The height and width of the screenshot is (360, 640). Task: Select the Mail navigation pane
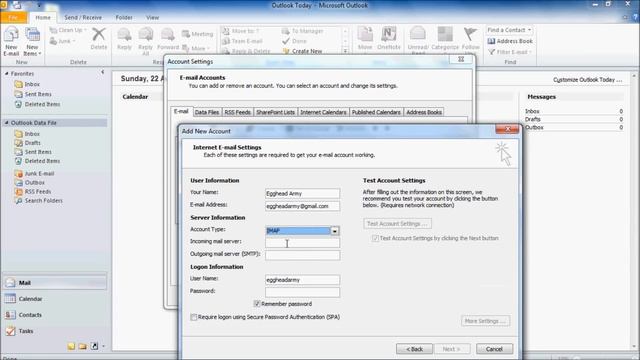55,282
